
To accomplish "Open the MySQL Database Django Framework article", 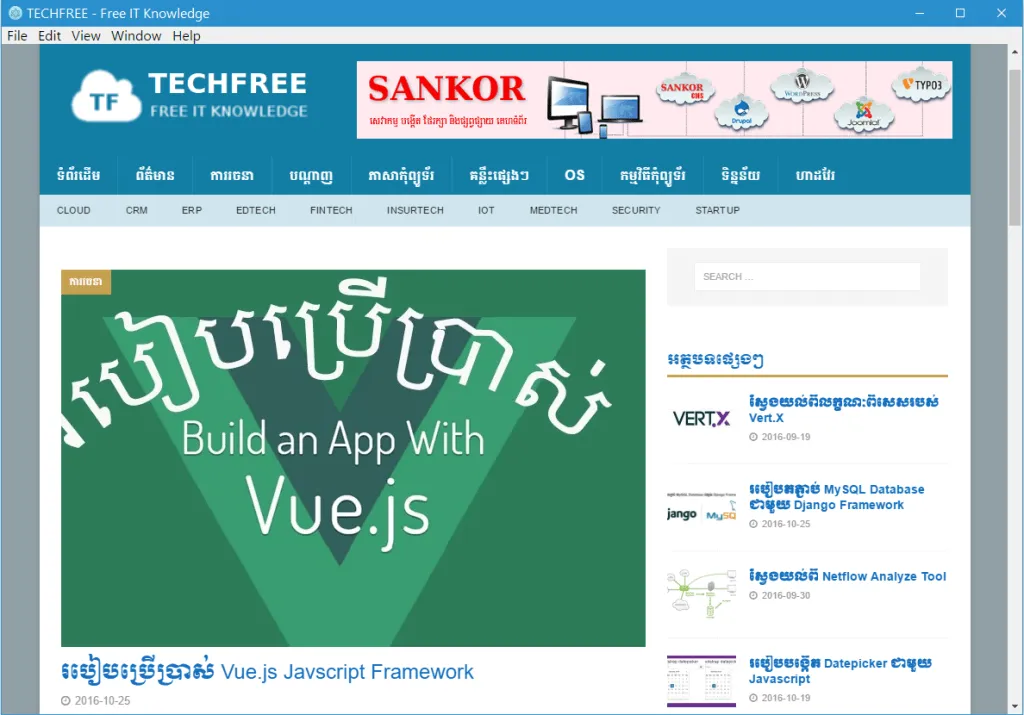I will pos(837,497).
